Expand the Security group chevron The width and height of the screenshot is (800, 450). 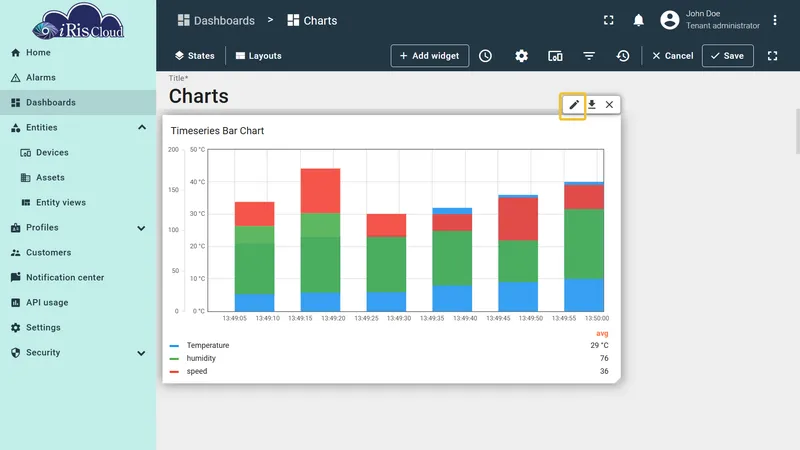pyautogui.click(x=141, y=353)
